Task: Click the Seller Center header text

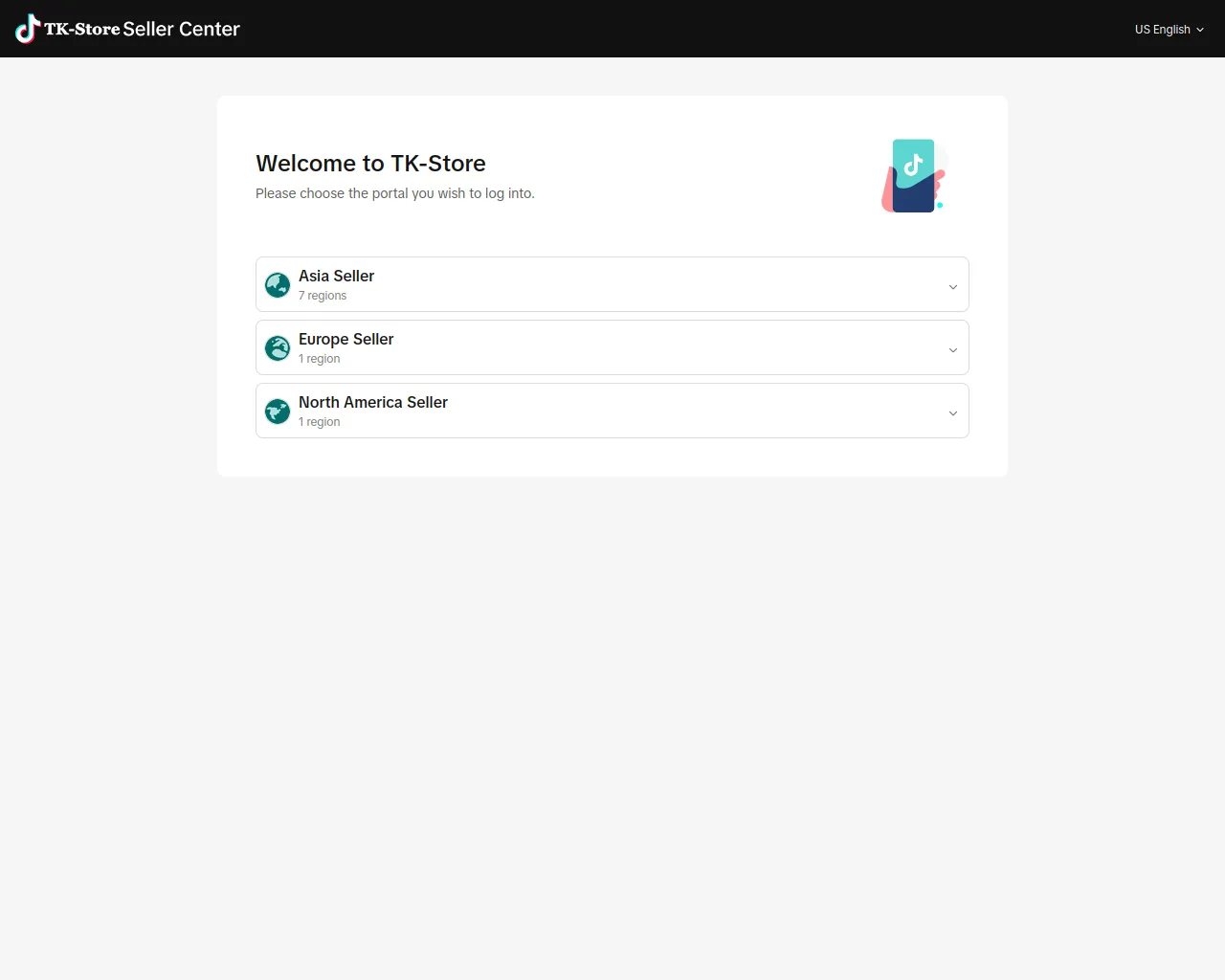Action: coord(181,29)
